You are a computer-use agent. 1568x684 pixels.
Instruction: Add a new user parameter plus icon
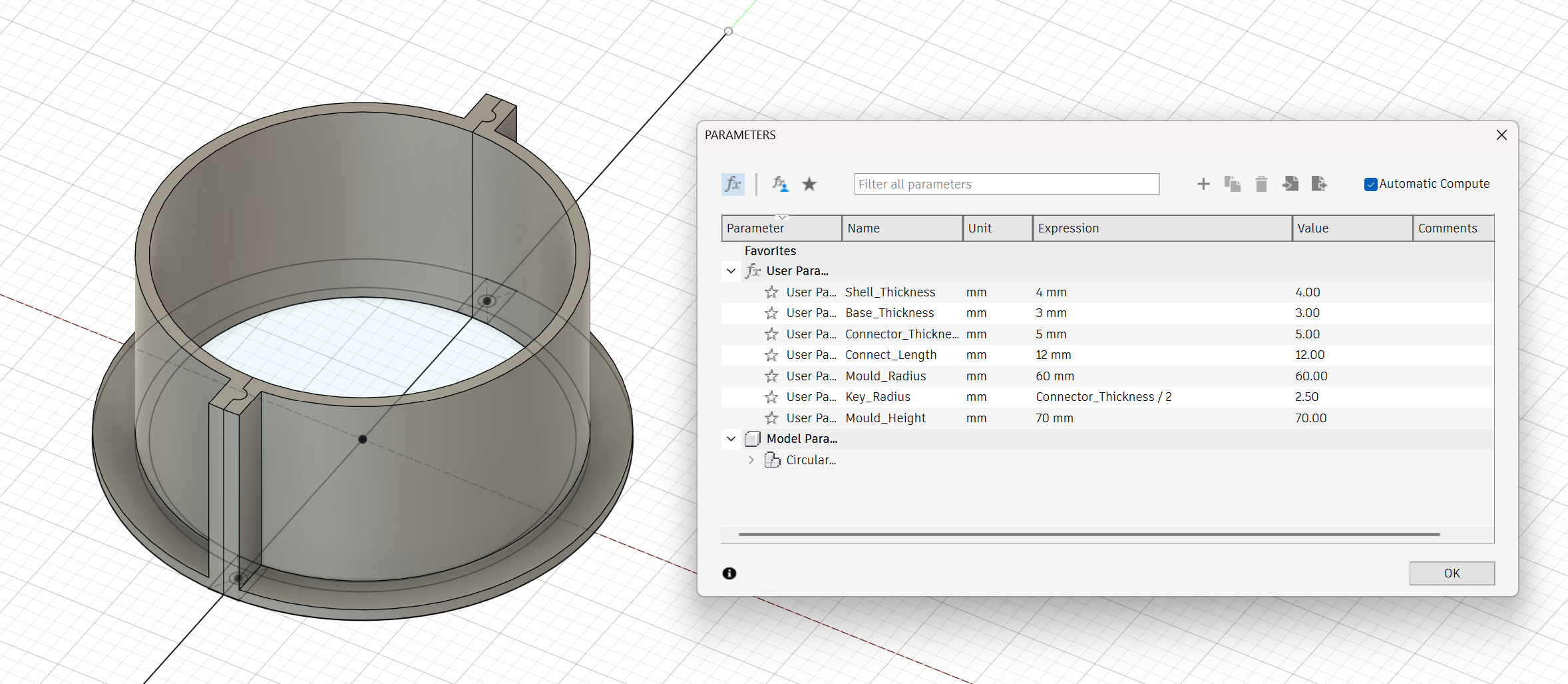1203,184
